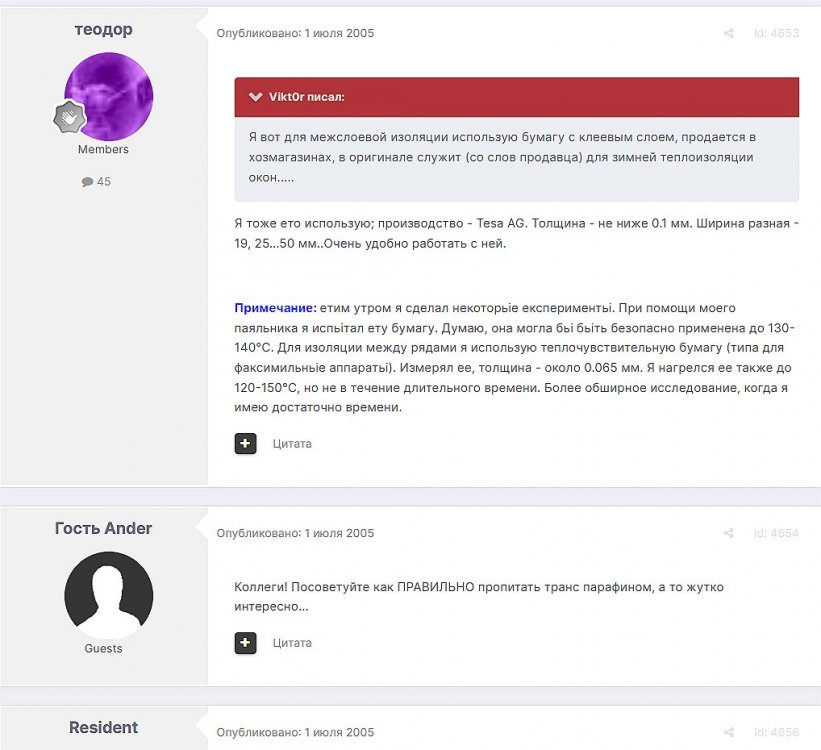Click post id 4653
Viewport: 821px width, 750px height.
point(776,33)
